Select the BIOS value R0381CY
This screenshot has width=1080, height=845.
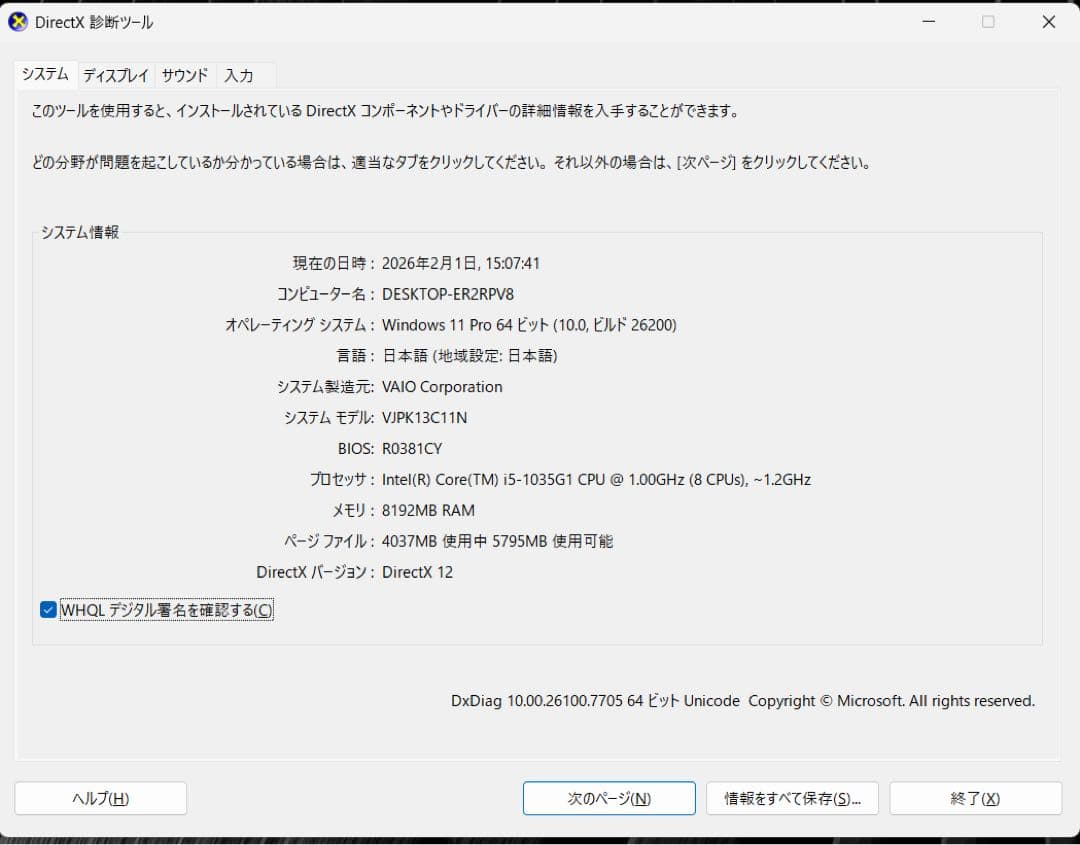[413, 448]
